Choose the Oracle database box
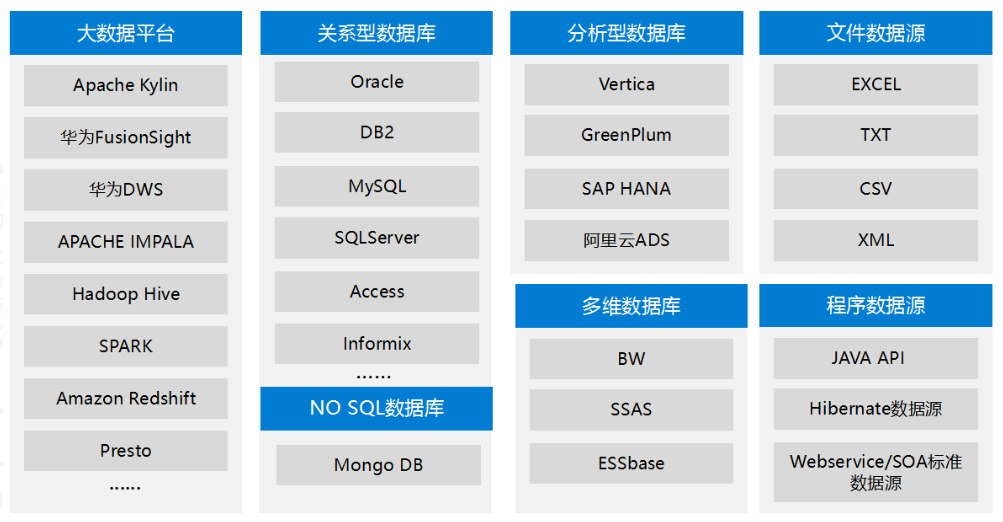Screen dimensions: 1003x522 [x=377, y=82]
